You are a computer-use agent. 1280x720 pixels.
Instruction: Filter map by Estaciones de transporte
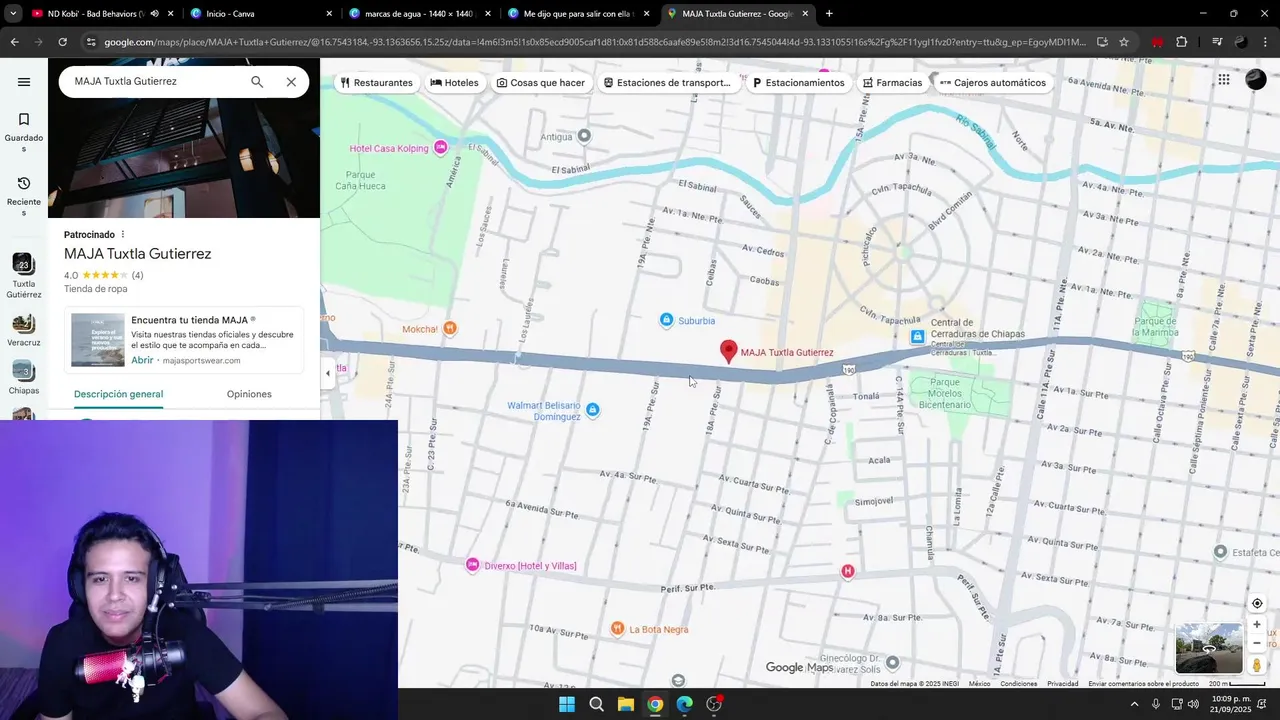[667, 83]
